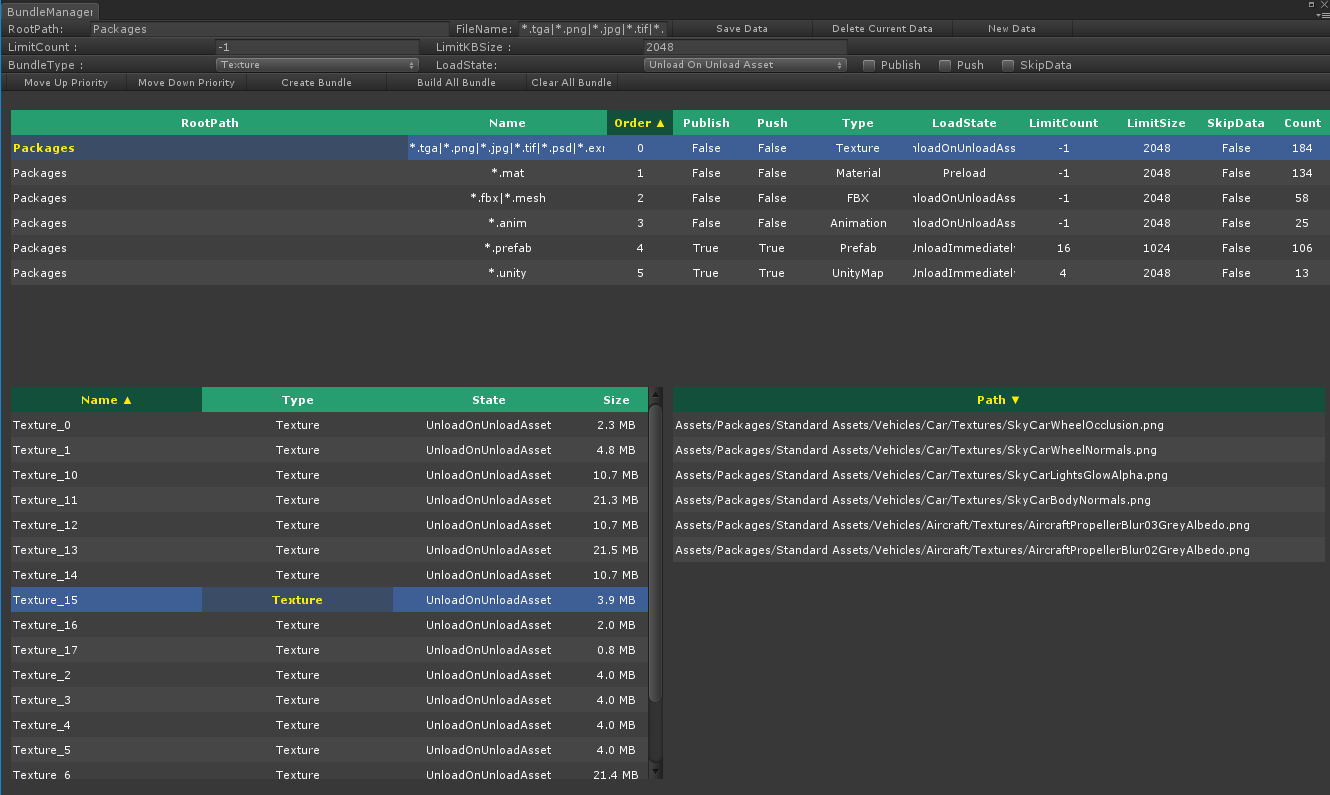
Task: Click the scrollbar up arrow in bundle list
Action: (655, 396)
